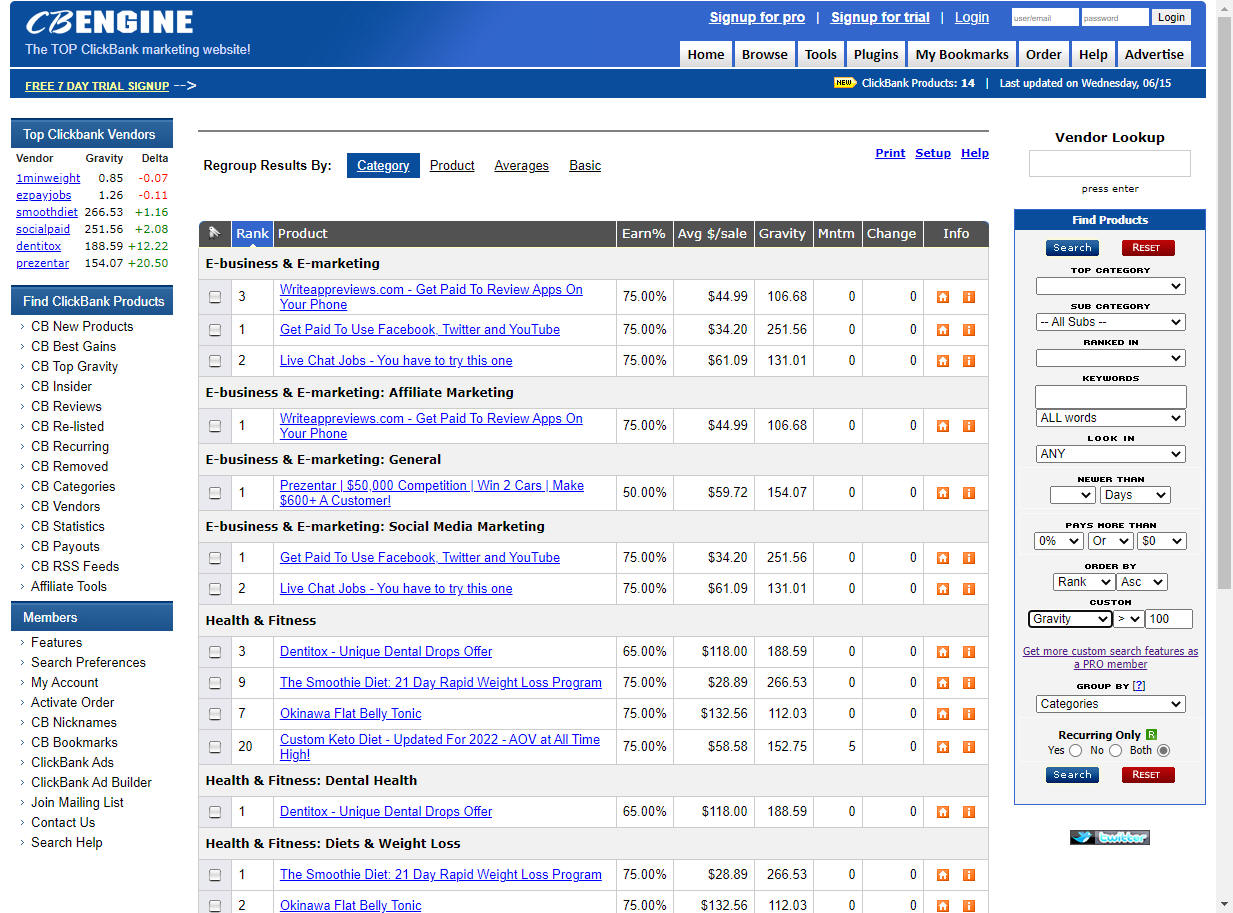Image resolution: width=1233 pixels, height=913 pixels.
Task: Open the Custom Gravity dropdown
Action: [1070, 619]
